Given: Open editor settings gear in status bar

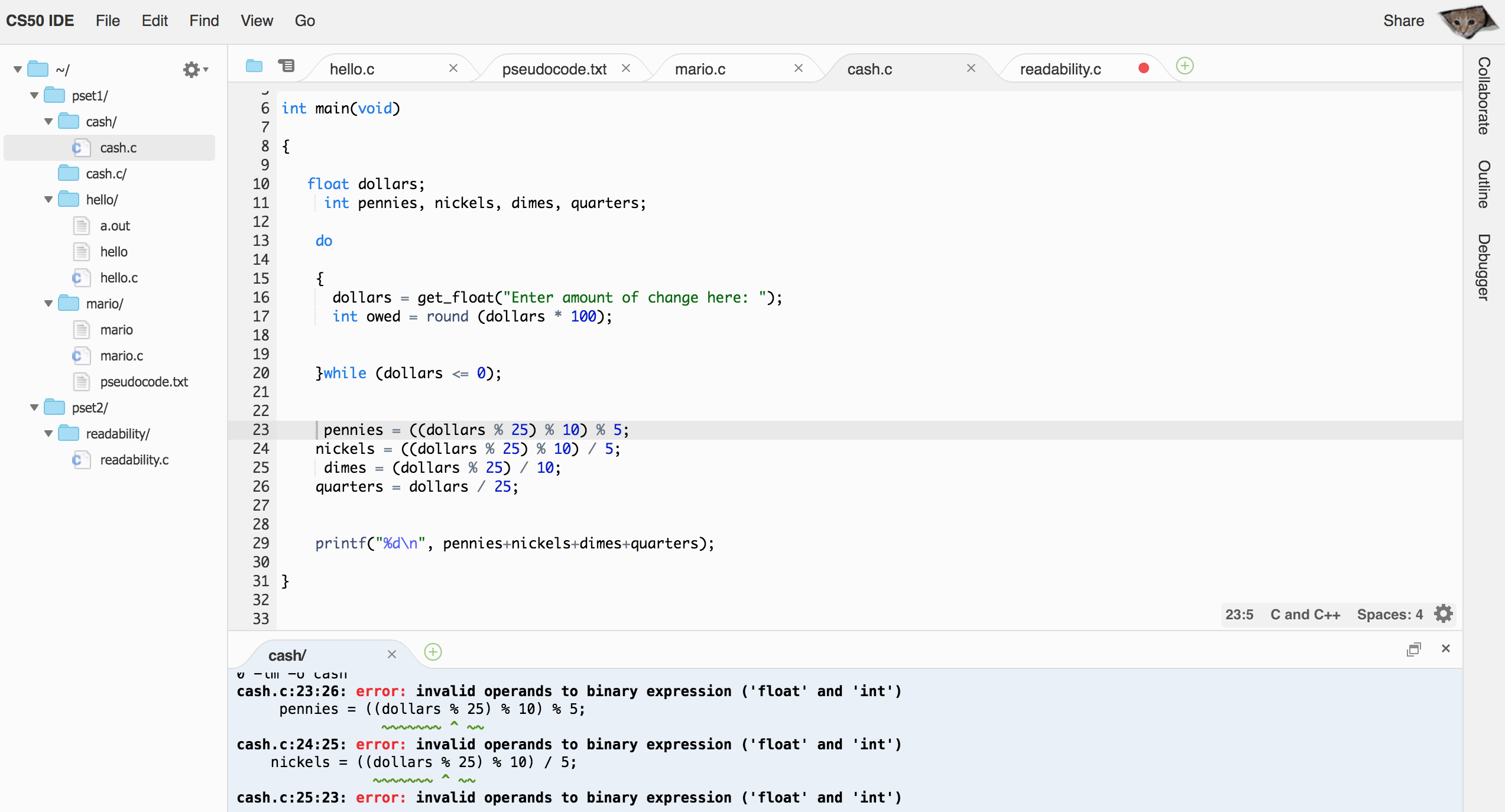Looking at the screenshot, I should 1444,614.
